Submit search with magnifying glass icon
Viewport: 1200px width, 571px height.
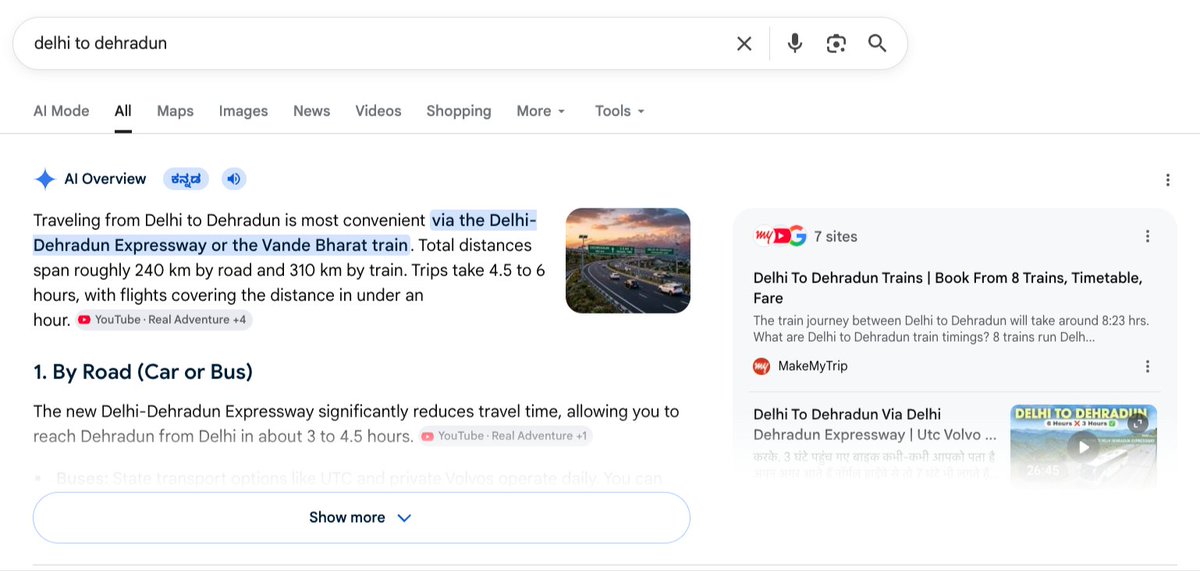877,43
